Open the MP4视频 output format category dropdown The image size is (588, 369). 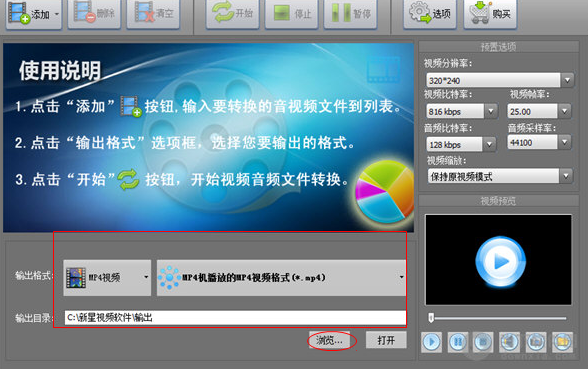(107, 278)
